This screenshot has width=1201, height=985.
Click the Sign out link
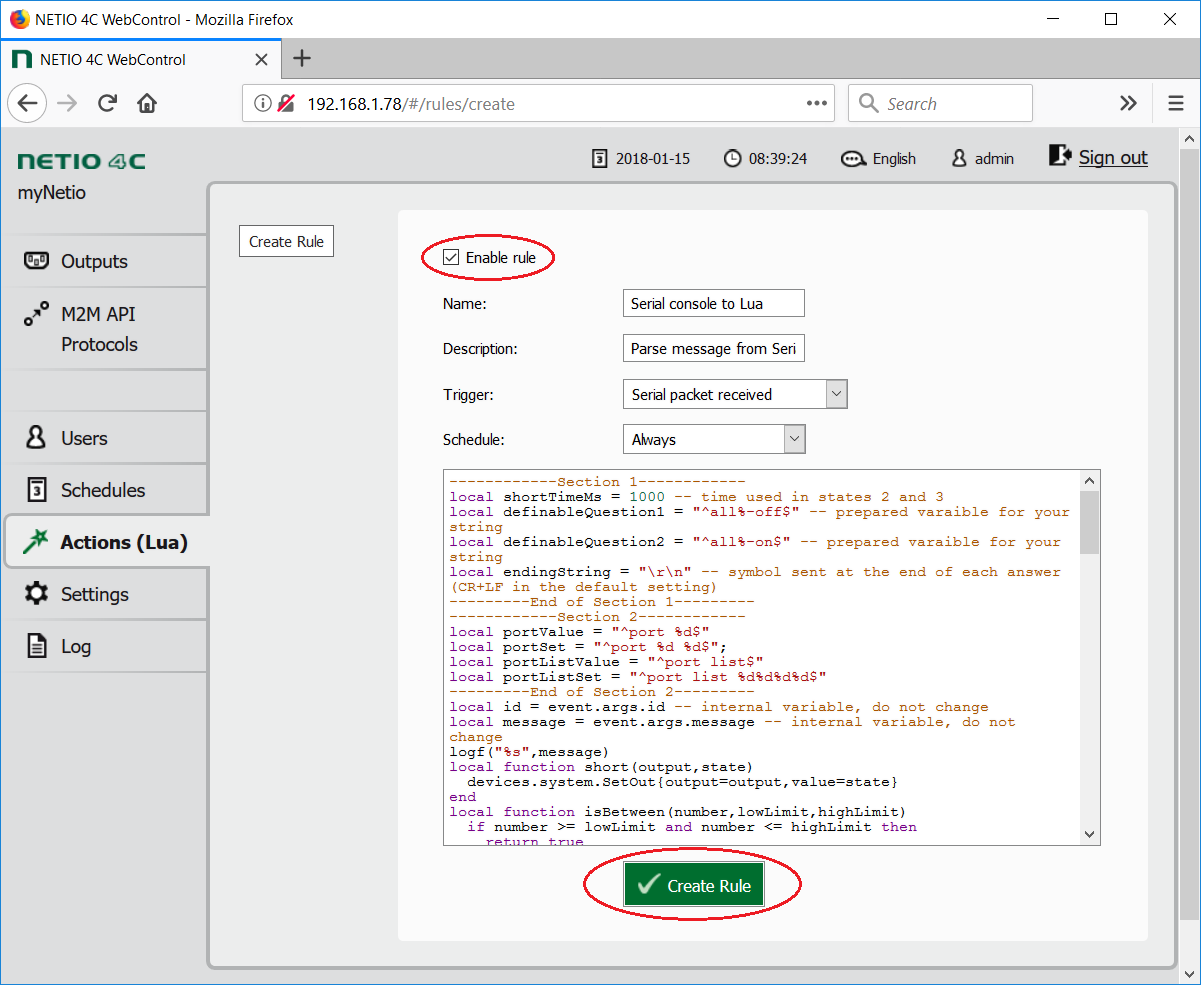pyautogui.click(x=1112, y=158)
